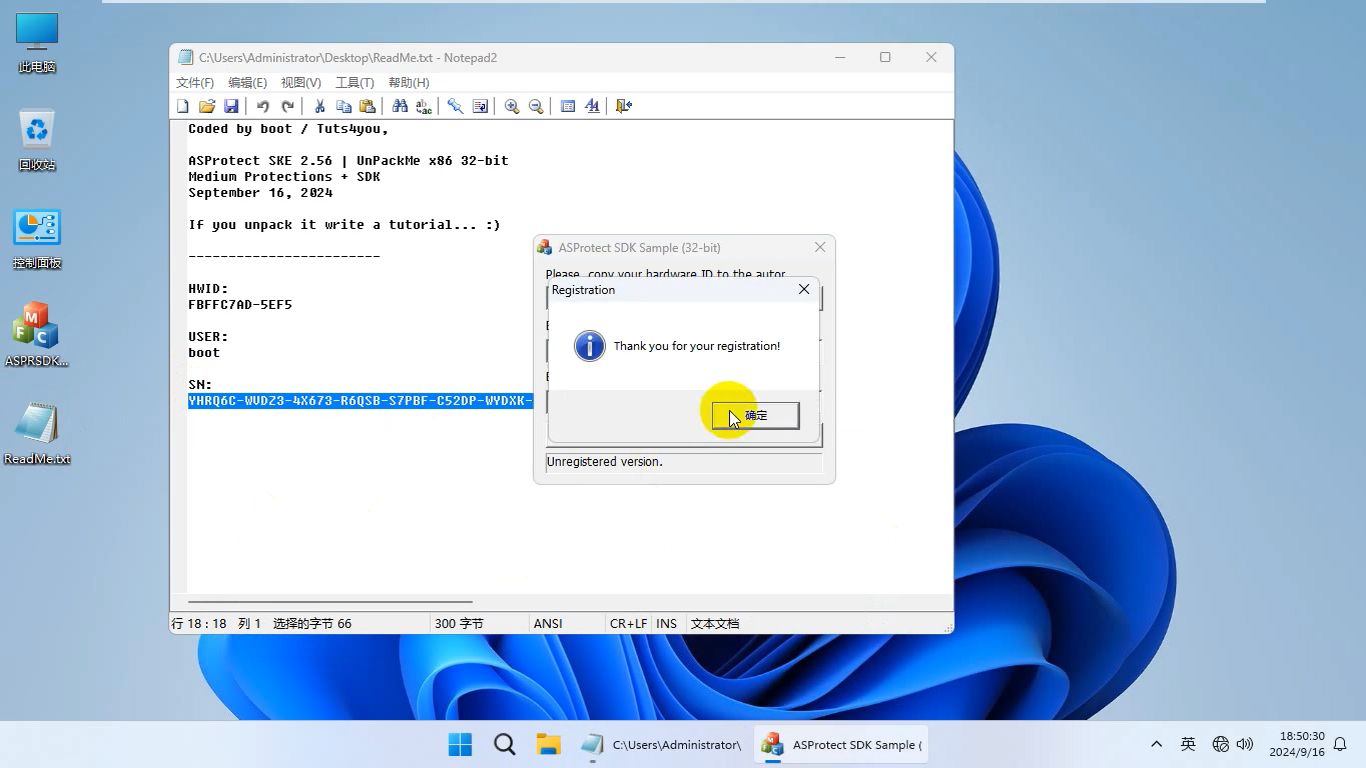The image size is (1366, 768).
Task: Switch to ASProtect SDK Sample taskbar item
Action: click(843, 744)
